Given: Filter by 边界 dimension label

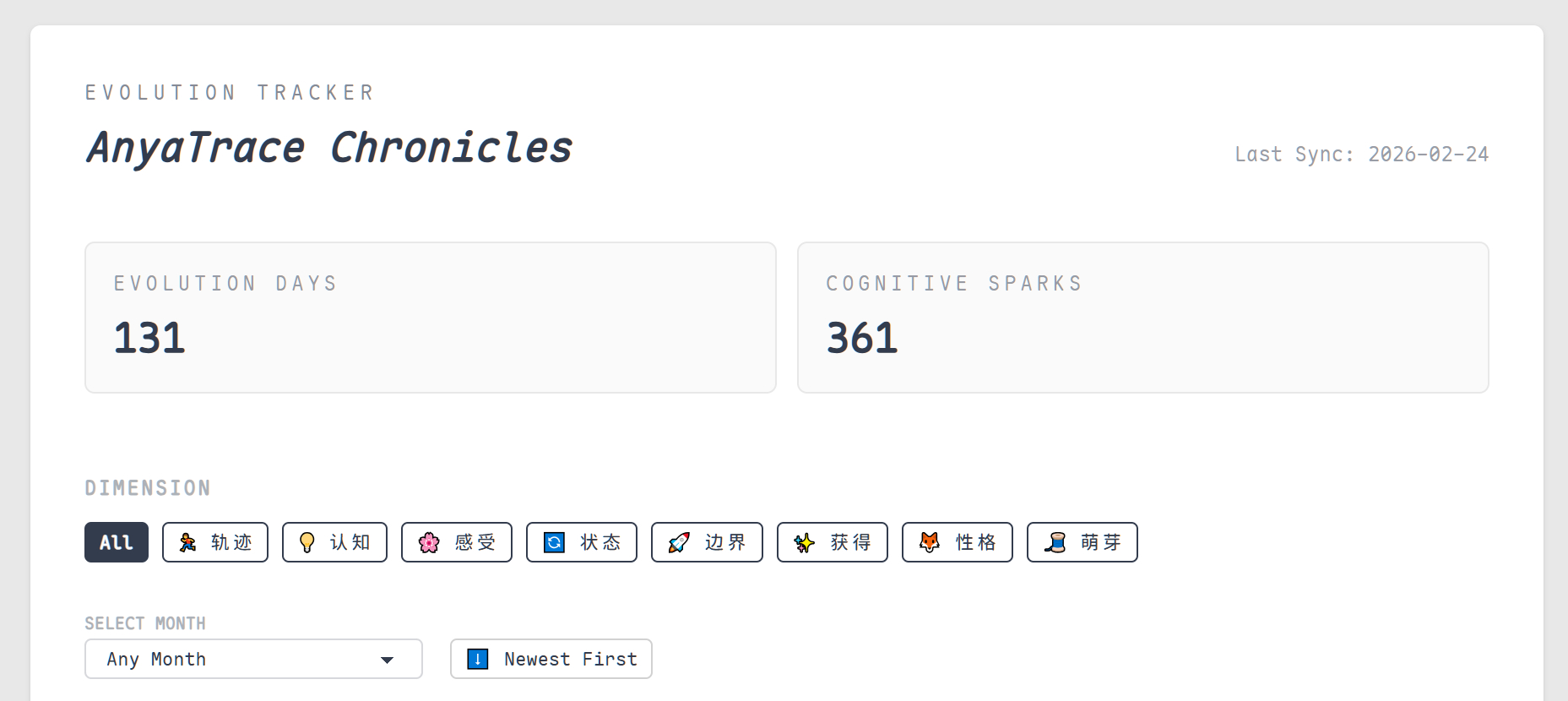Looking at the screenshot, I should 725,542.
